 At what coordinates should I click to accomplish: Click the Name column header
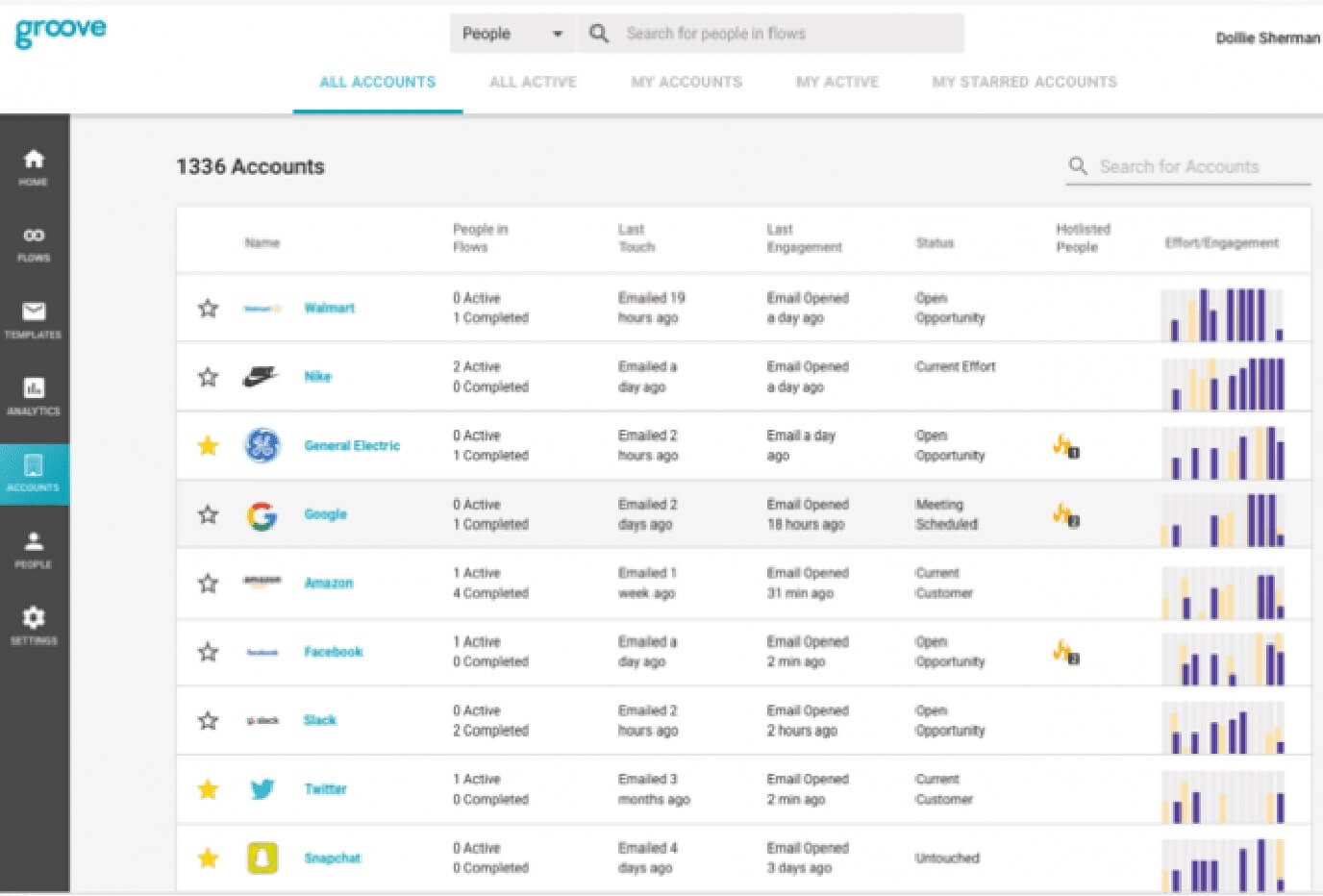(262, 243)
